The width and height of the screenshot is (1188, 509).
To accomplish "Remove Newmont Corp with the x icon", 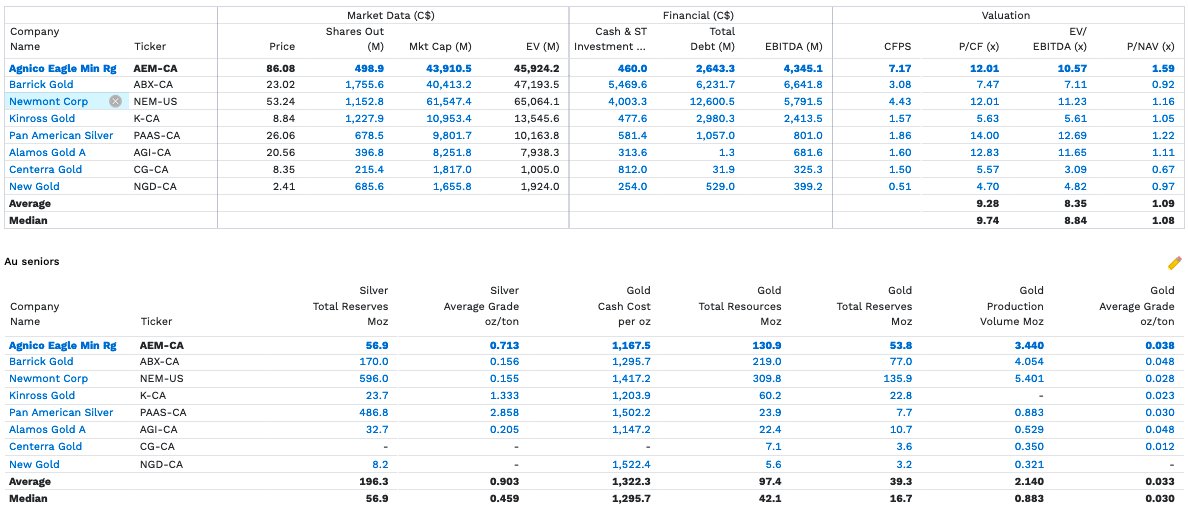I will [115, 101].
